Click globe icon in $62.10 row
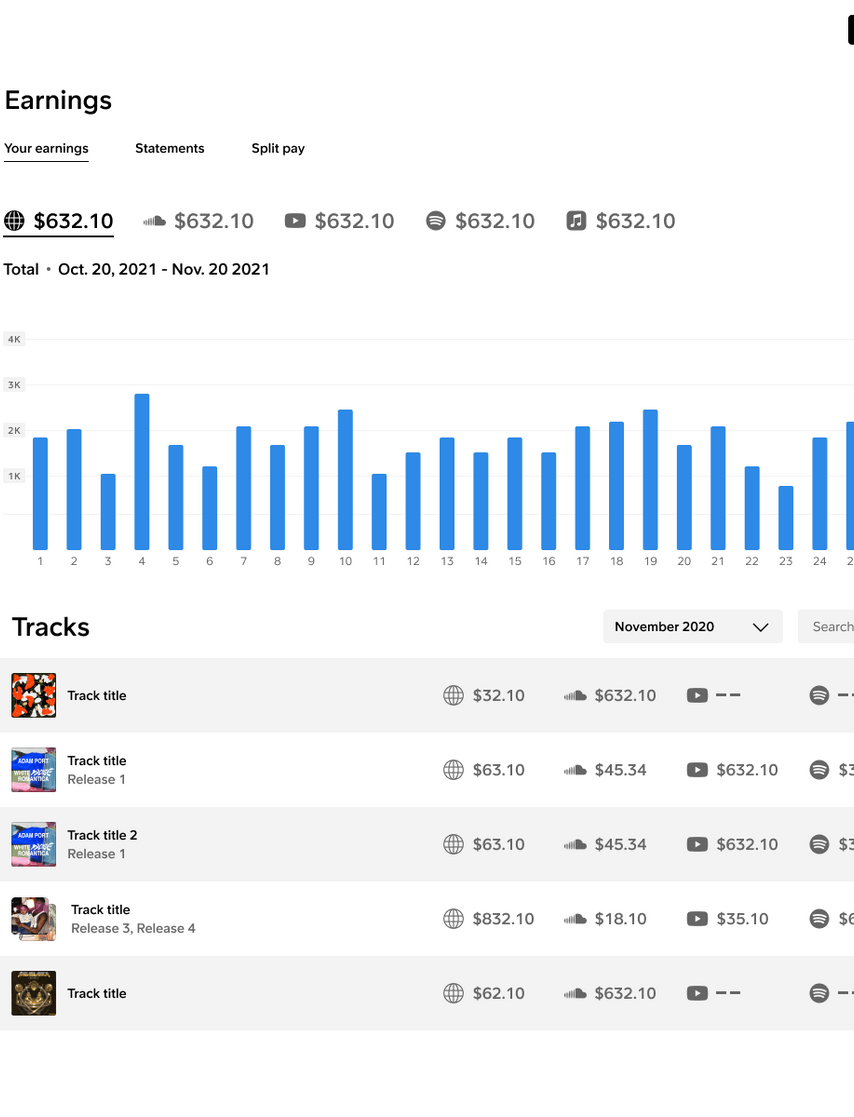This screenshot has width=854, height=1117. (x=454, y=993)
